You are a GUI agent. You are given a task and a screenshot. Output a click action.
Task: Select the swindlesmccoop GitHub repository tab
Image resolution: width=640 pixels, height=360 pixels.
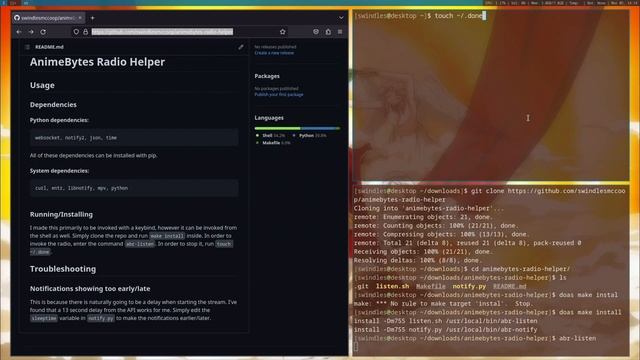48,18
